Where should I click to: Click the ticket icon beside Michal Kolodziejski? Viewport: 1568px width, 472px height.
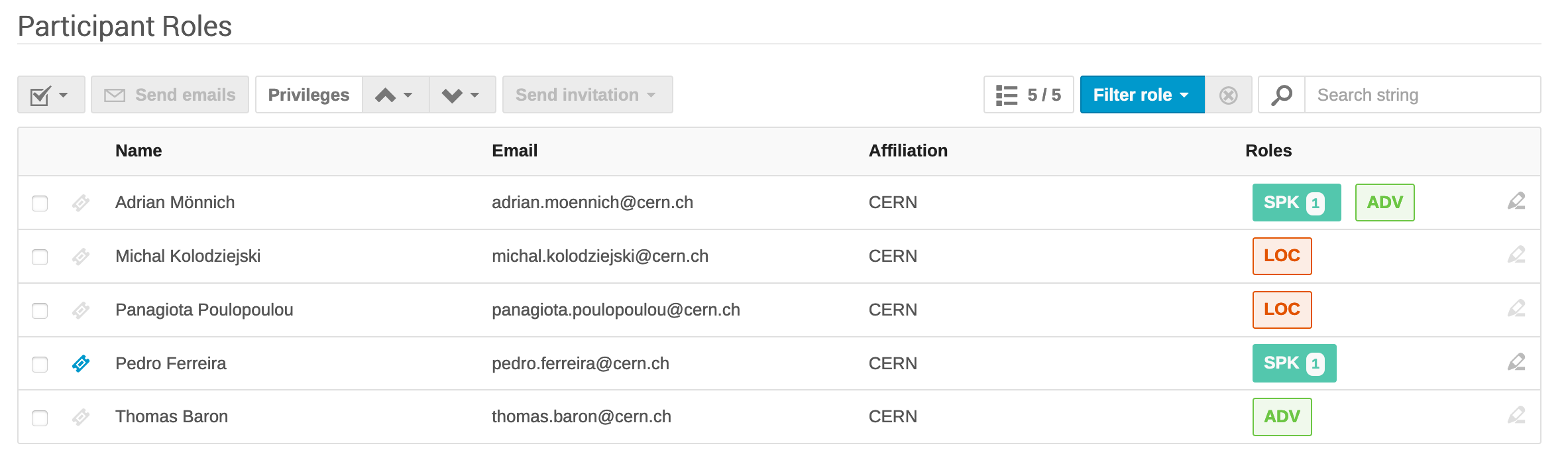(x=81, y=257)
